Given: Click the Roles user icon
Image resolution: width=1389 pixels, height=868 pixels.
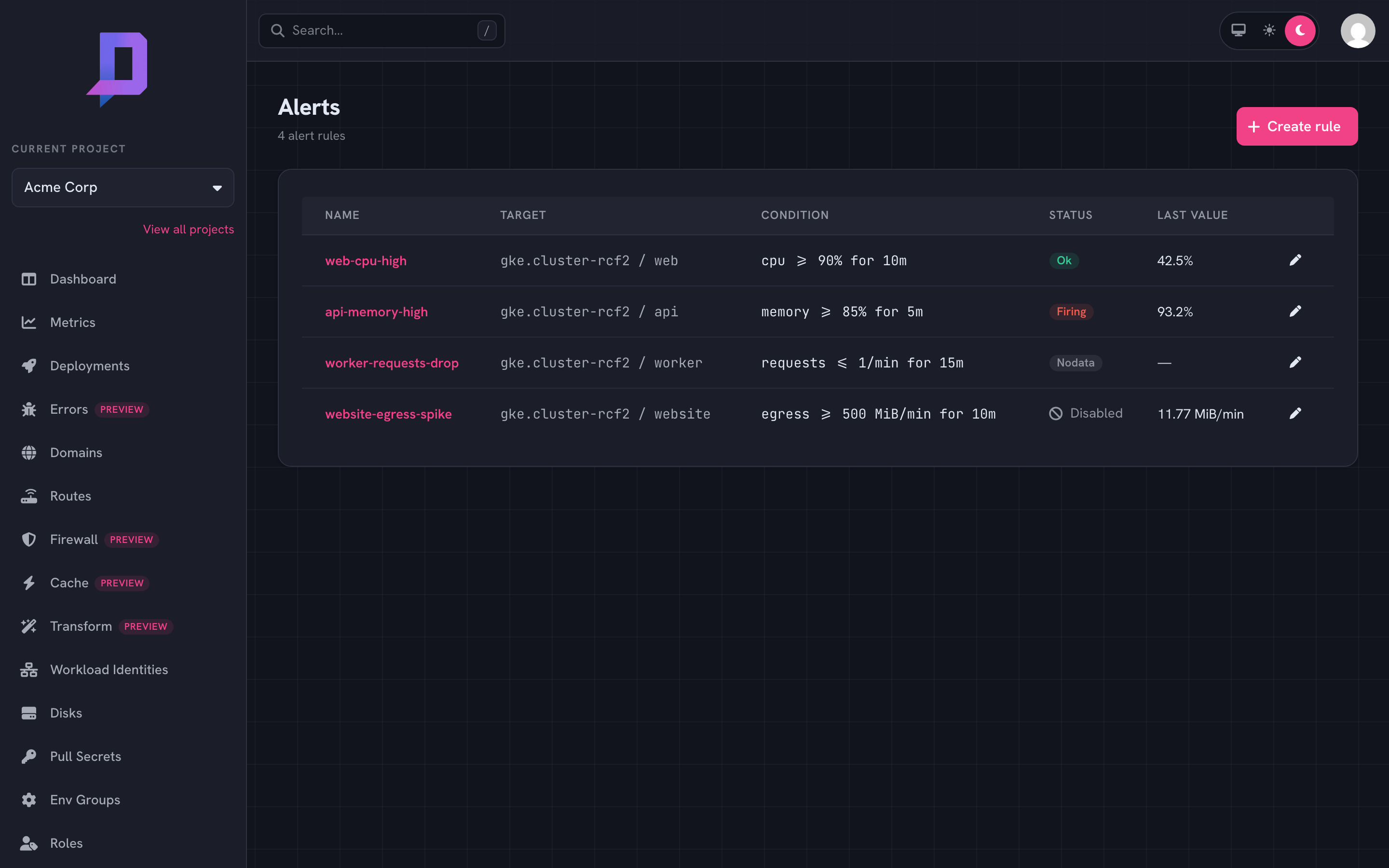Looking at the screenshot, I should pyautogui.click(x=29, y=843).
